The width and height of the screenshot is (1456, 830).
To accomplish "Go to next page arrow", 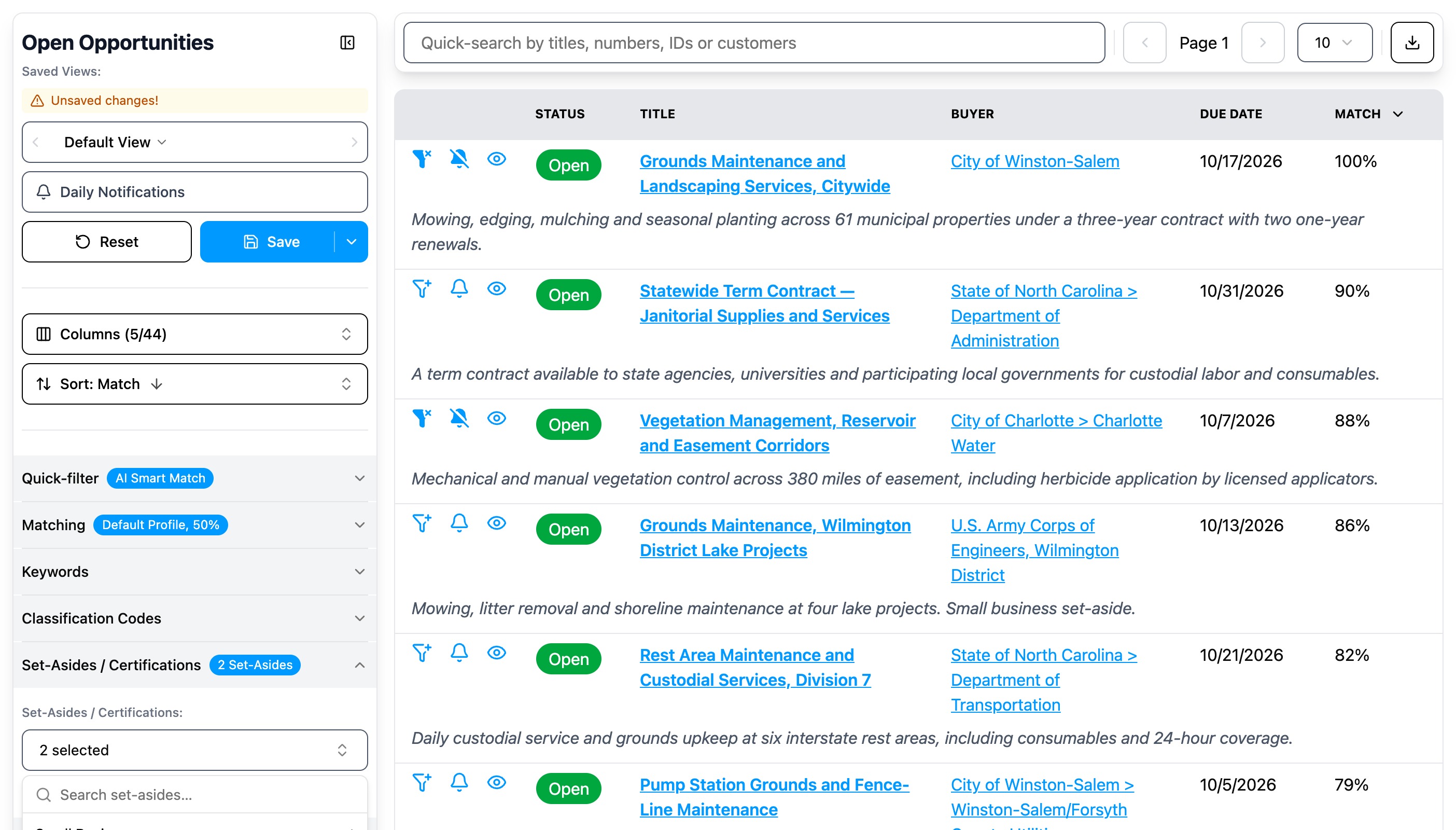I will tap(1262, 43).
